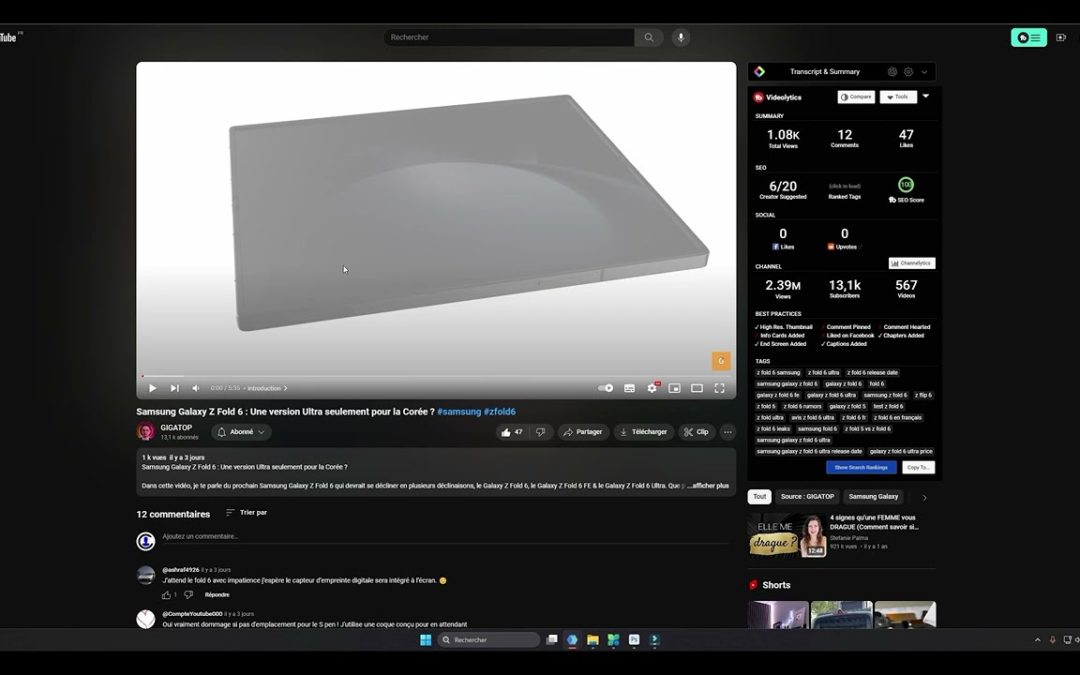Create a Clip of the video
This screenshot has width=1080, height=675.
pyautogui.click(x=696, y=432)
